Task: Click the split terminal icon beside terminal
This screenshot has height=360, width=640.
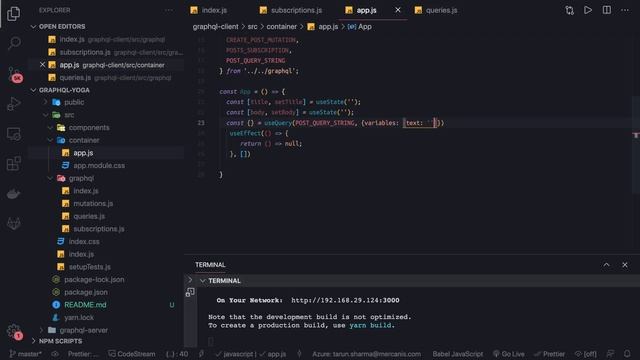Action: click(x=190, y=292)
